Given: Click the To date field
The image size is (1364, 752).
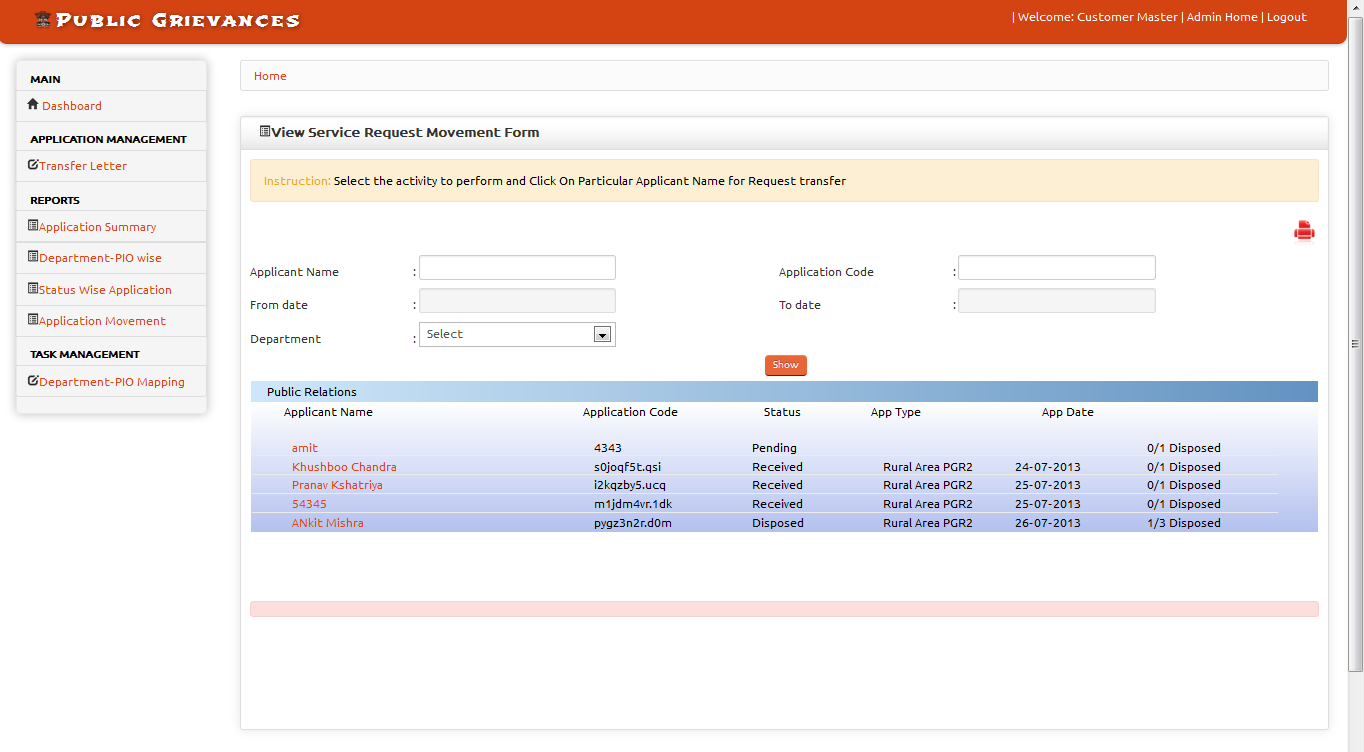Looking at the screenshot, I should click(x=1057, y=301).
